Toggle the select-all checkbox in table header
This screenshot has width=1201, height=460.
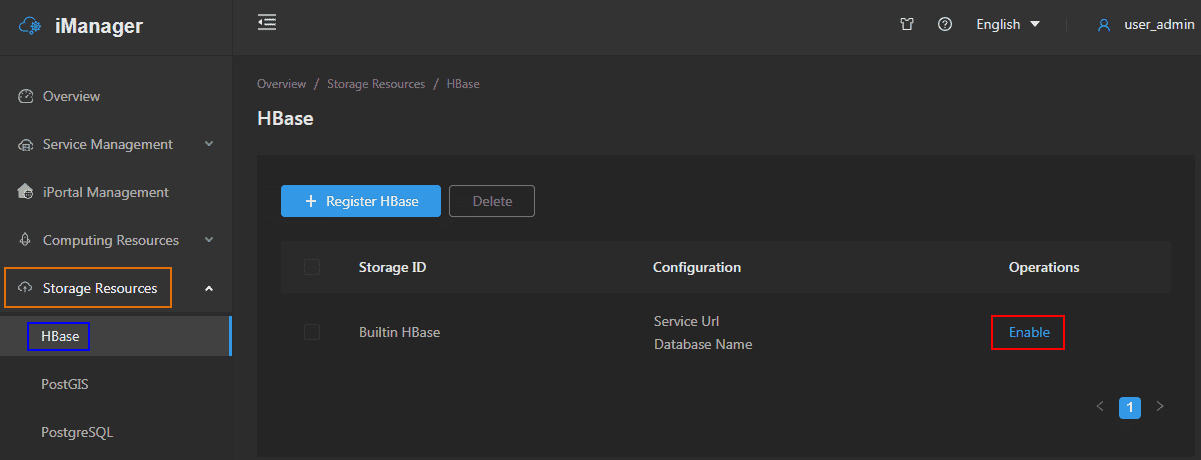pos(312,267)
